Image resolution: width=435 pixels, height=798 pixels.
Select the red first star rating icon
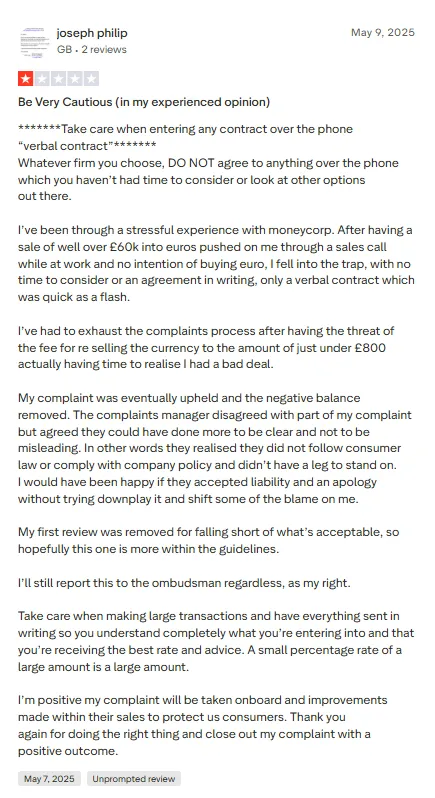[25, 79]
